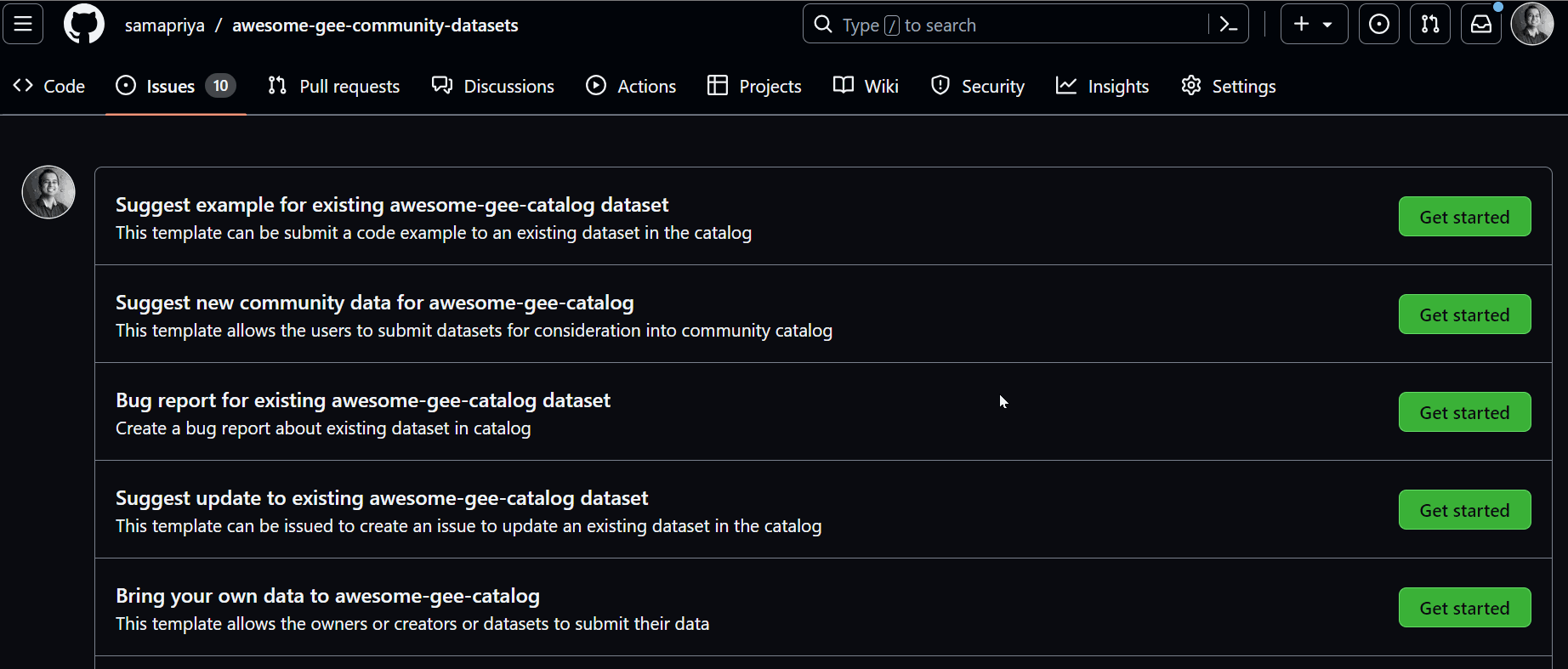Get started with Bug report template
Image resolution: width=1568 pixels, height=669 pixels.
click(x=1464, y=412)
